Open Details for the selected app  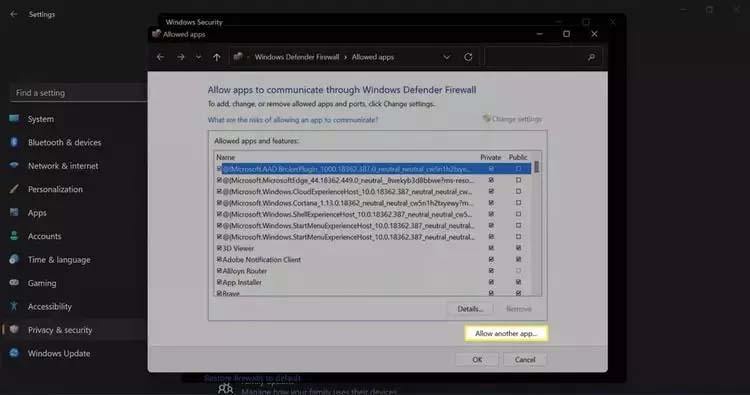pos(470,309)
